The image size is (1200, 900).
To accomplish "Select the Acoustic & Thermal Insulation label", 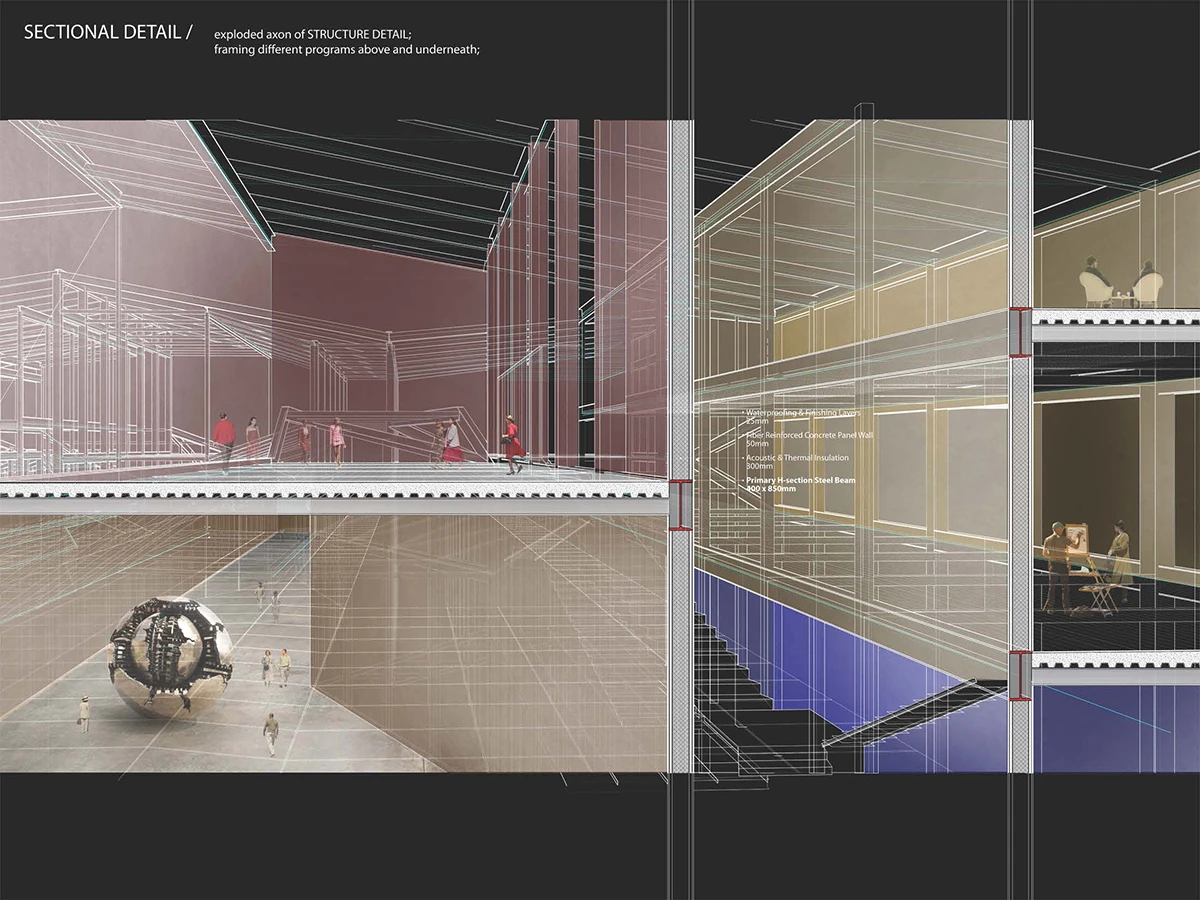I will [x=797, y=462].
